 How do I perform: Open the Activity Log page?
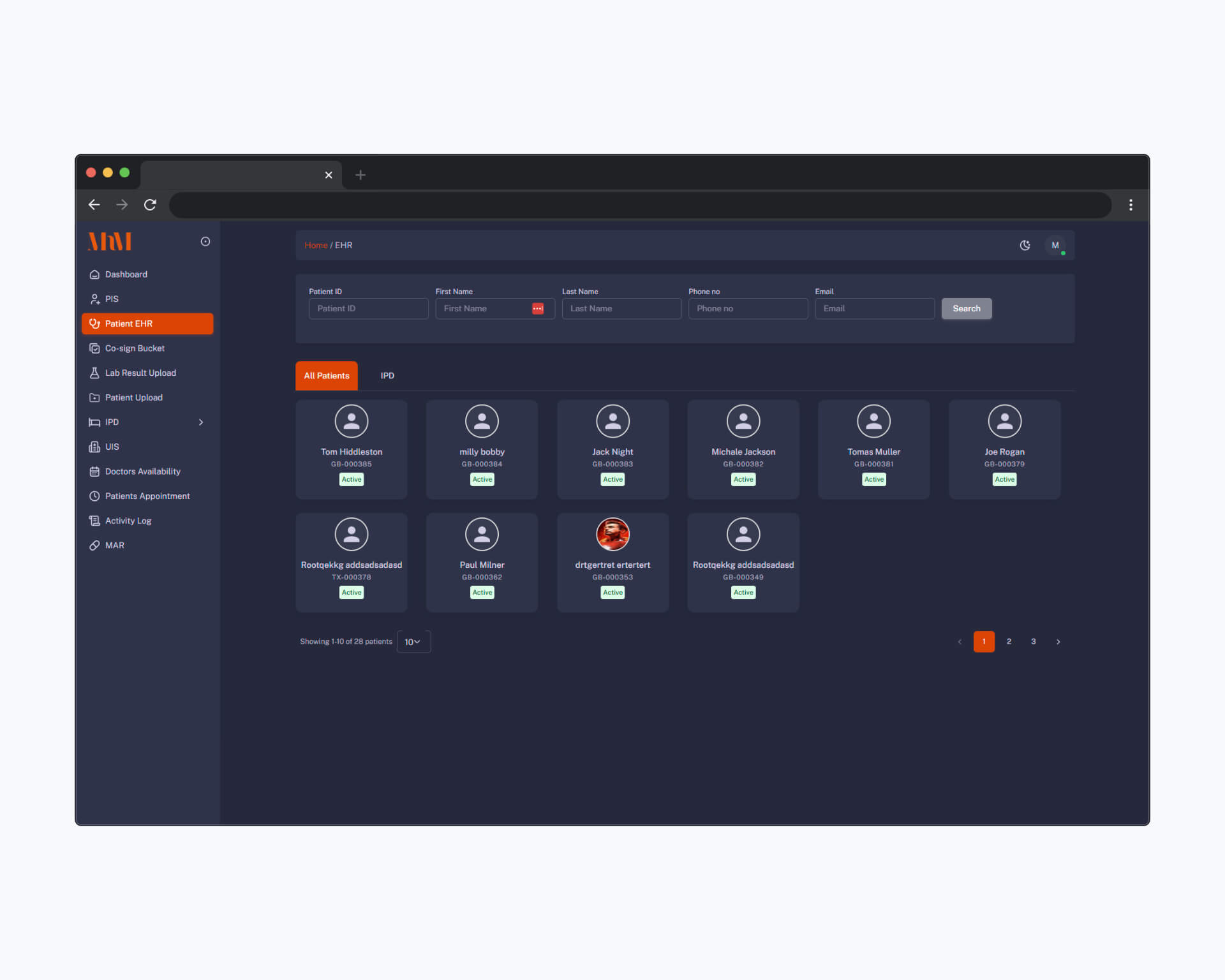[x=128, y=521]
